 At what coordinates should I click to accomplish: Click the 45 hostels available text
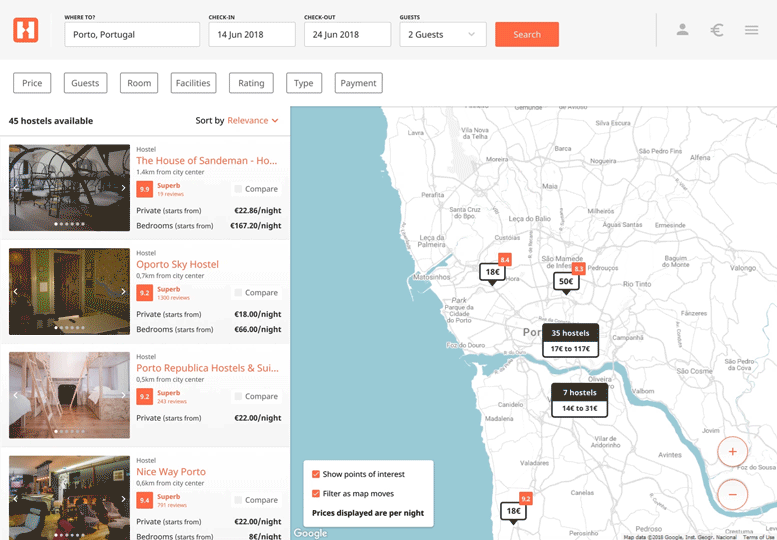pos(51,121)
